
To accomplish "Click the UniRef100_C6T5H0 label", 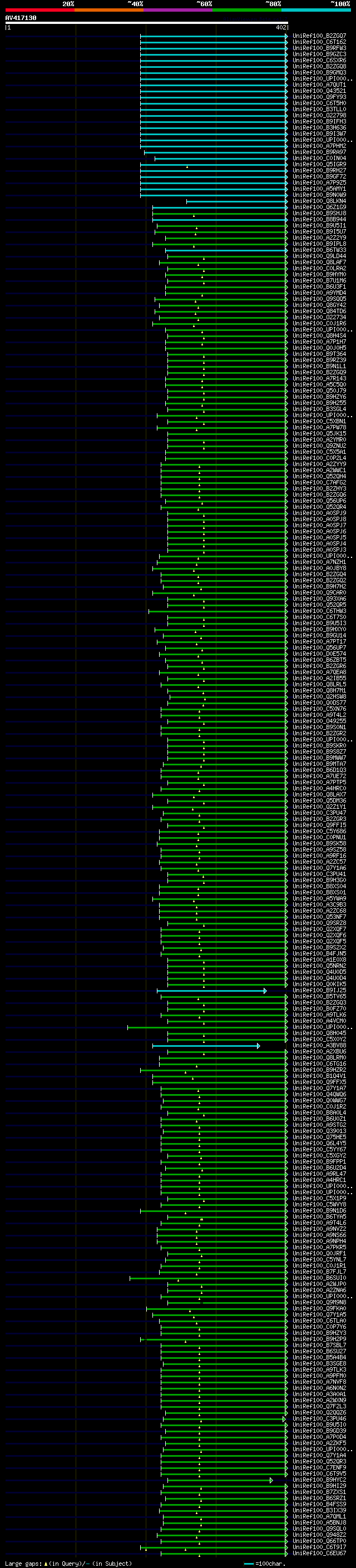I will pos(319,103).
